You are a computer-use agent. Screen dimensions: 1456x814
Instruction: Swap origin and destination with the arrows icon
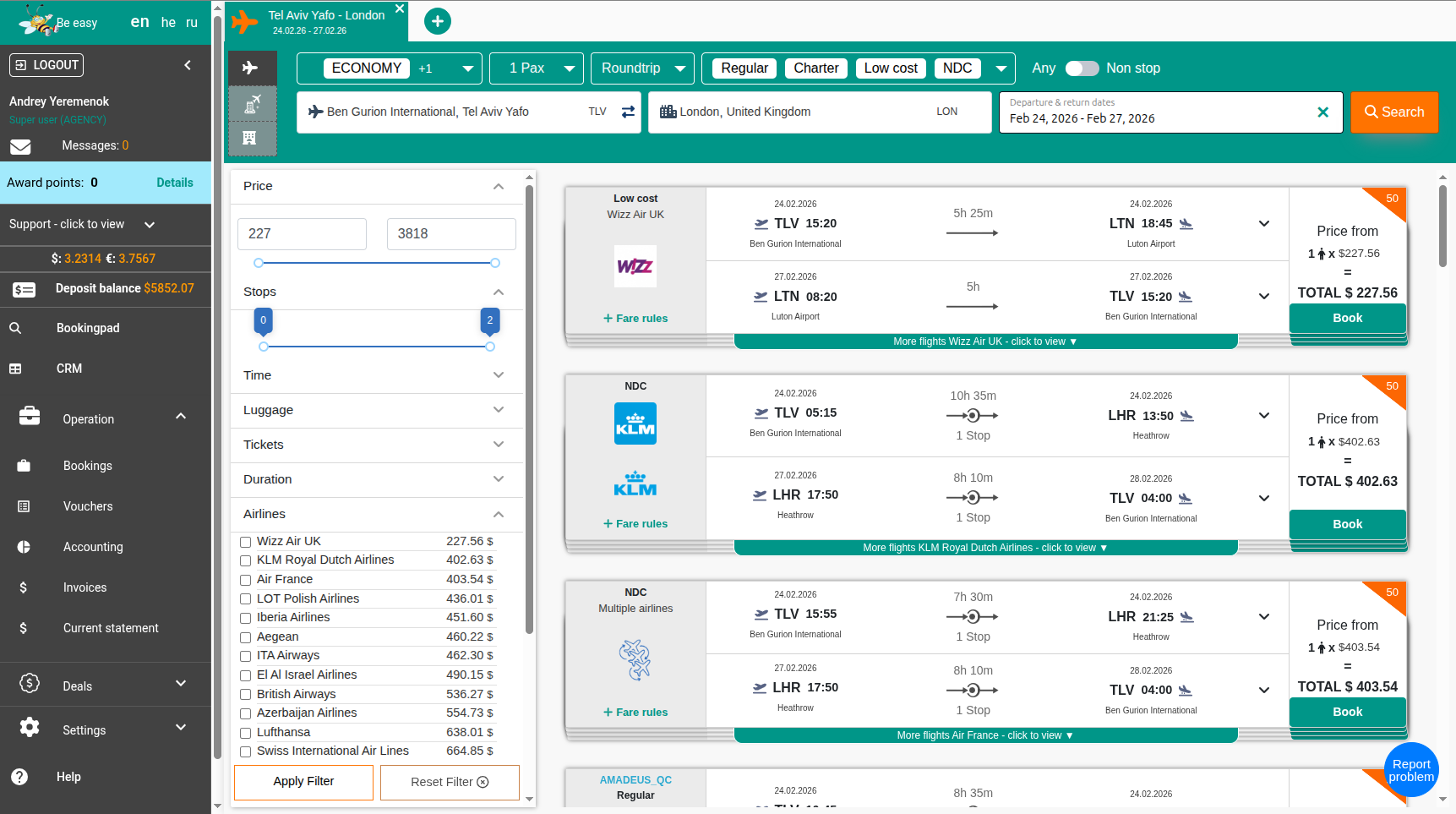[x=628, y=112]
